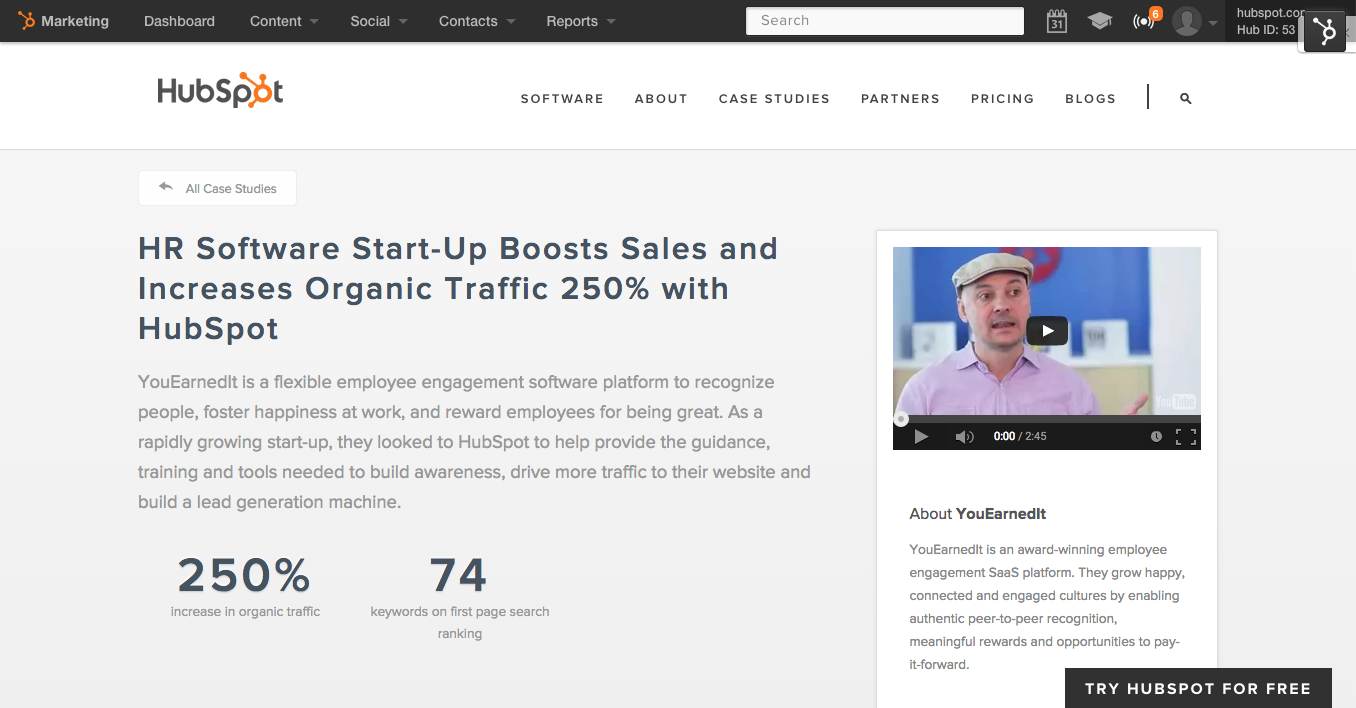Image resolution: width=1356 pixels, height=708 pixels.
Task: Open the user avatar account dropdown
Action: 1195,21
